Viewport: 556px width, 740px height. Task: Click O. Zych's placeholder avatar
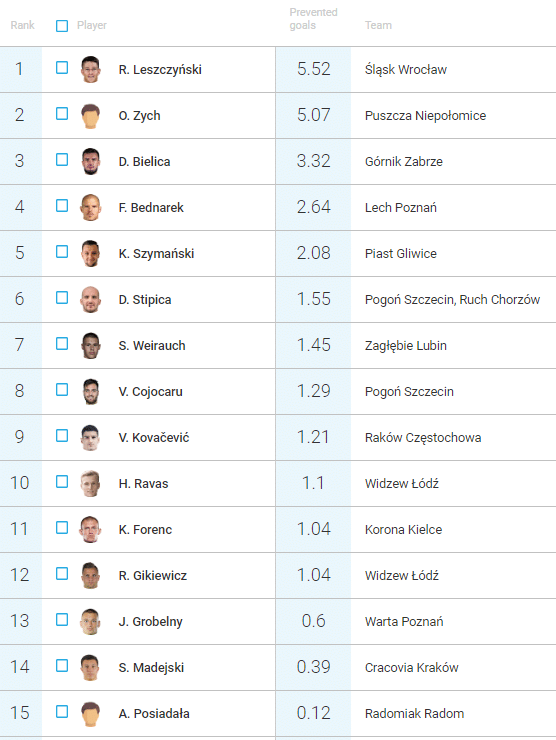[x=90, y=116]
